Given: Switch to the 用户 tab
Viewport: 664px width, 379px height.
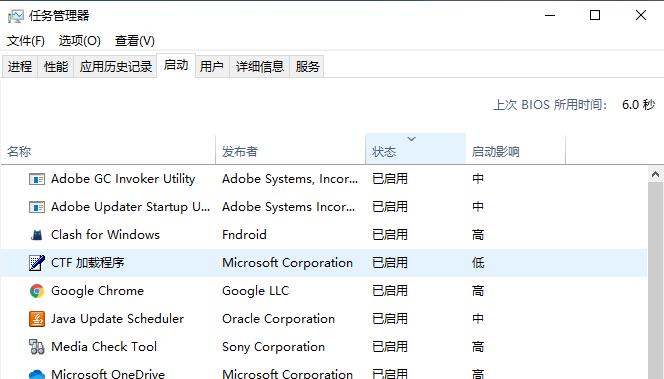Looking at the screenshot, I should [x=212, y=66].
